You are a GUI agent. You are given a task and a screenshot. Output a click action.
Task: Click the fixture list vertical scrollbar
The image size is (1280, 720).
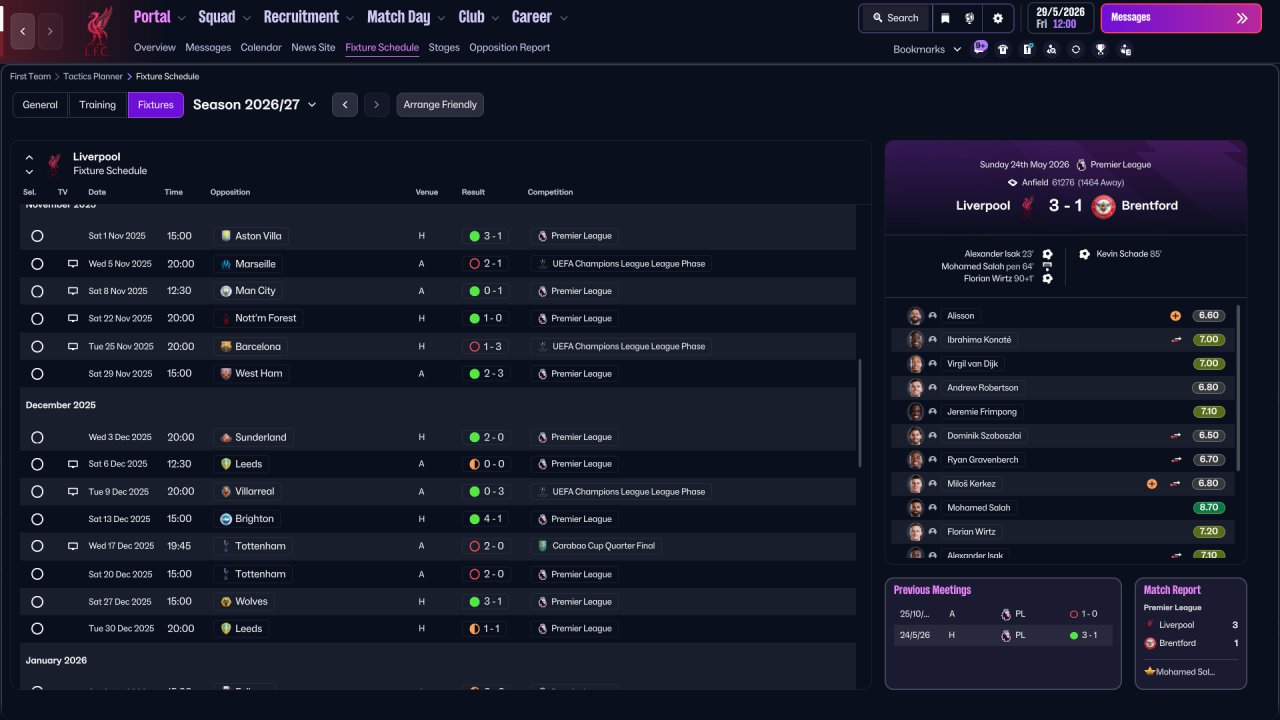click(860, 413)
